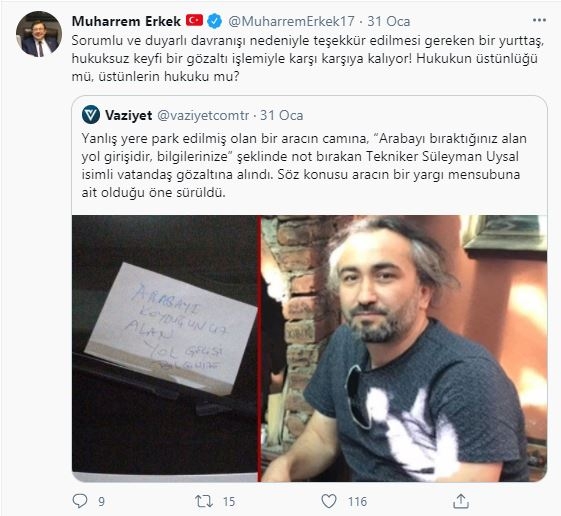The width and height of the screenshot is (561, 516).
Task: Click the 31 Oca tweet timestamp
Action: (x=389, y=21)
